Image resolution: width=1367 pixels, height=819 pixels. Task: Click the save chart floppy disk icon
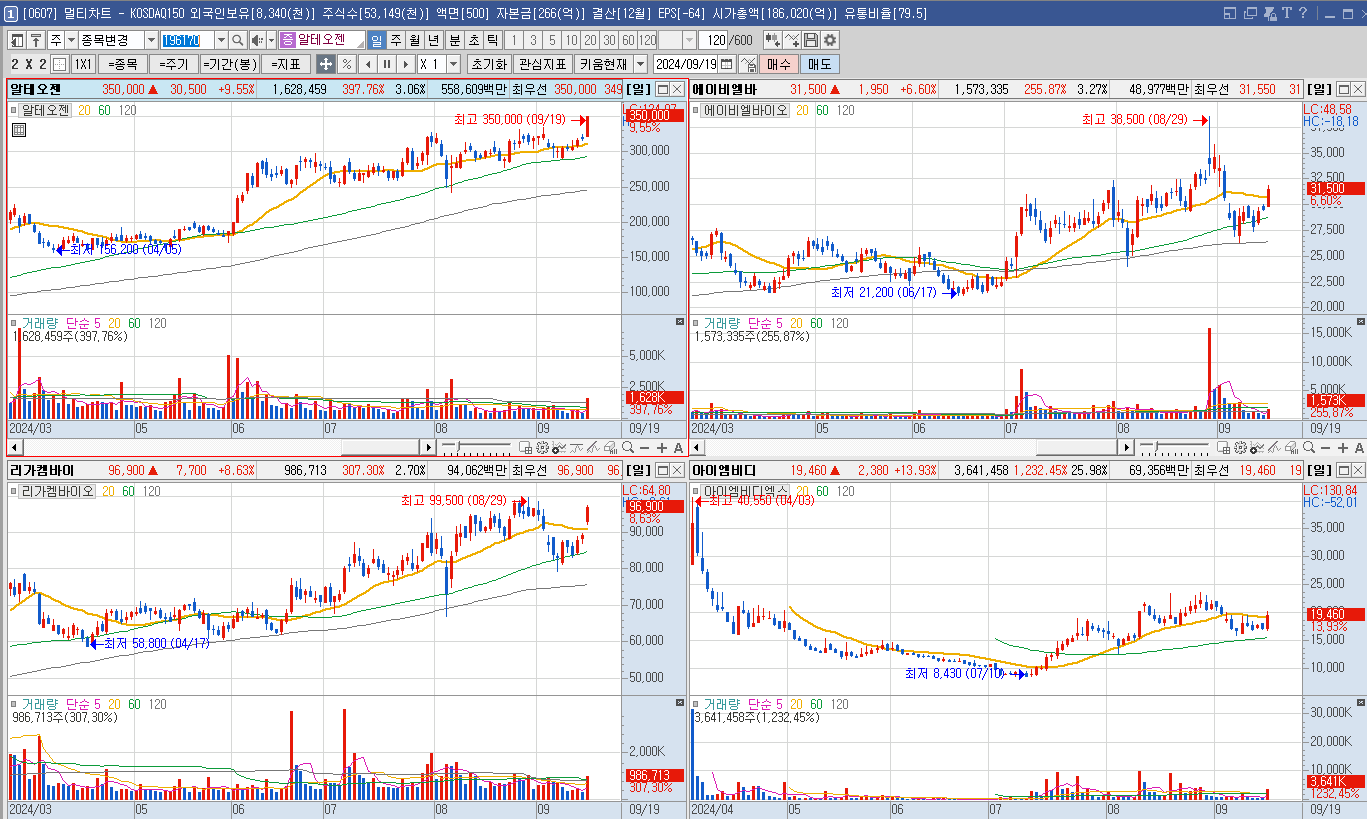811,40
